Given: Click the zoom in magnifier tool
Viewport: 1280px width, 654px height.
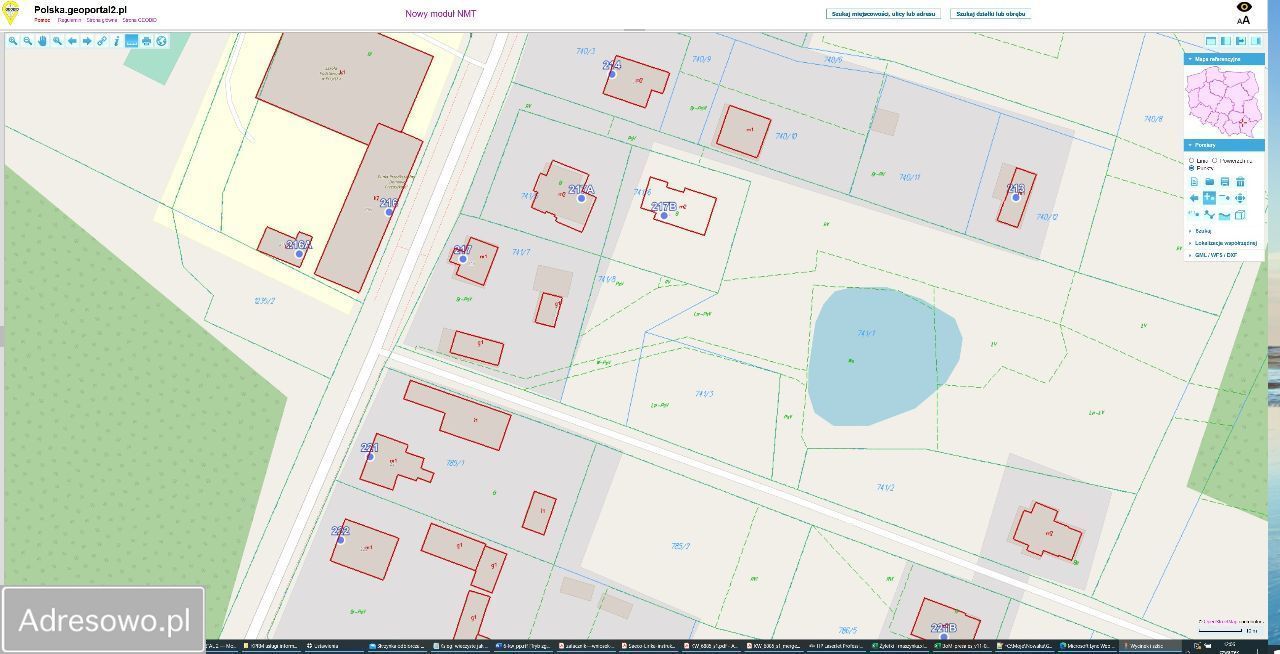Looking at the screenshot, I should (13, 41).
